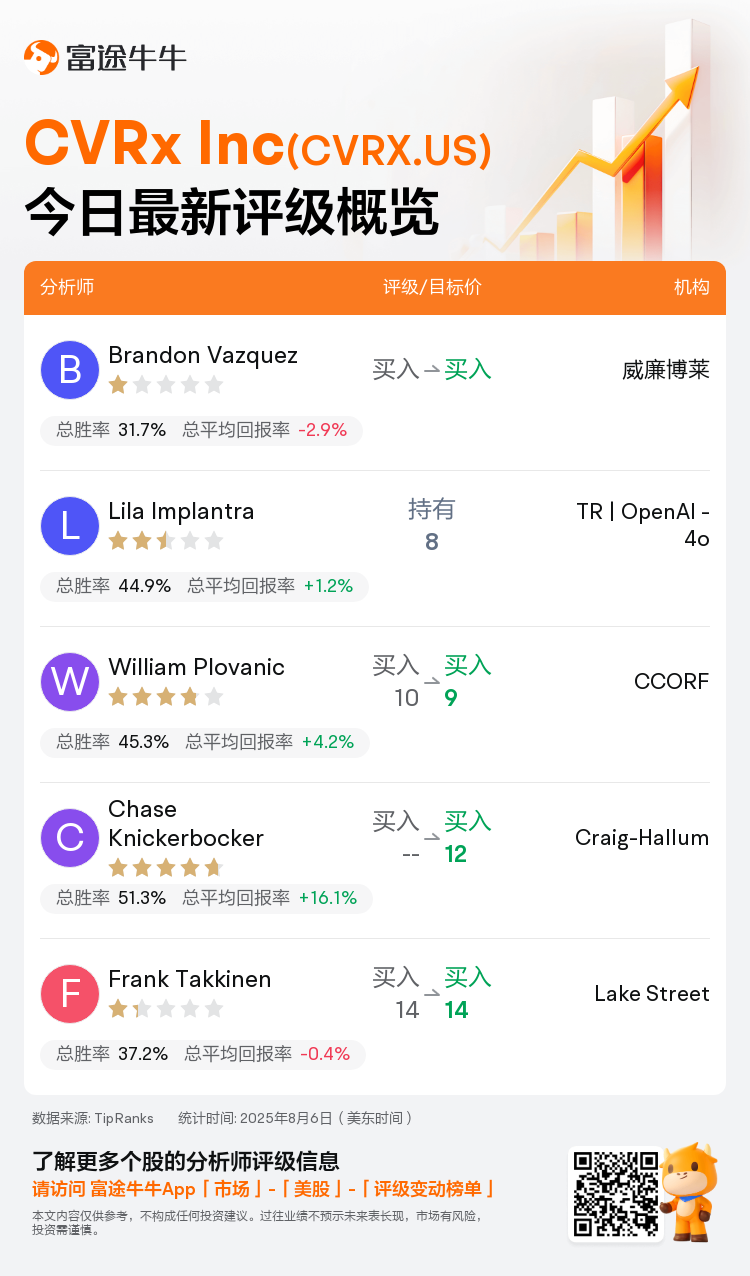Image resolution: width=750 pixels, height=1276 pixels.
Task: Select the 分析师 column header
Action: click(67, 287)
